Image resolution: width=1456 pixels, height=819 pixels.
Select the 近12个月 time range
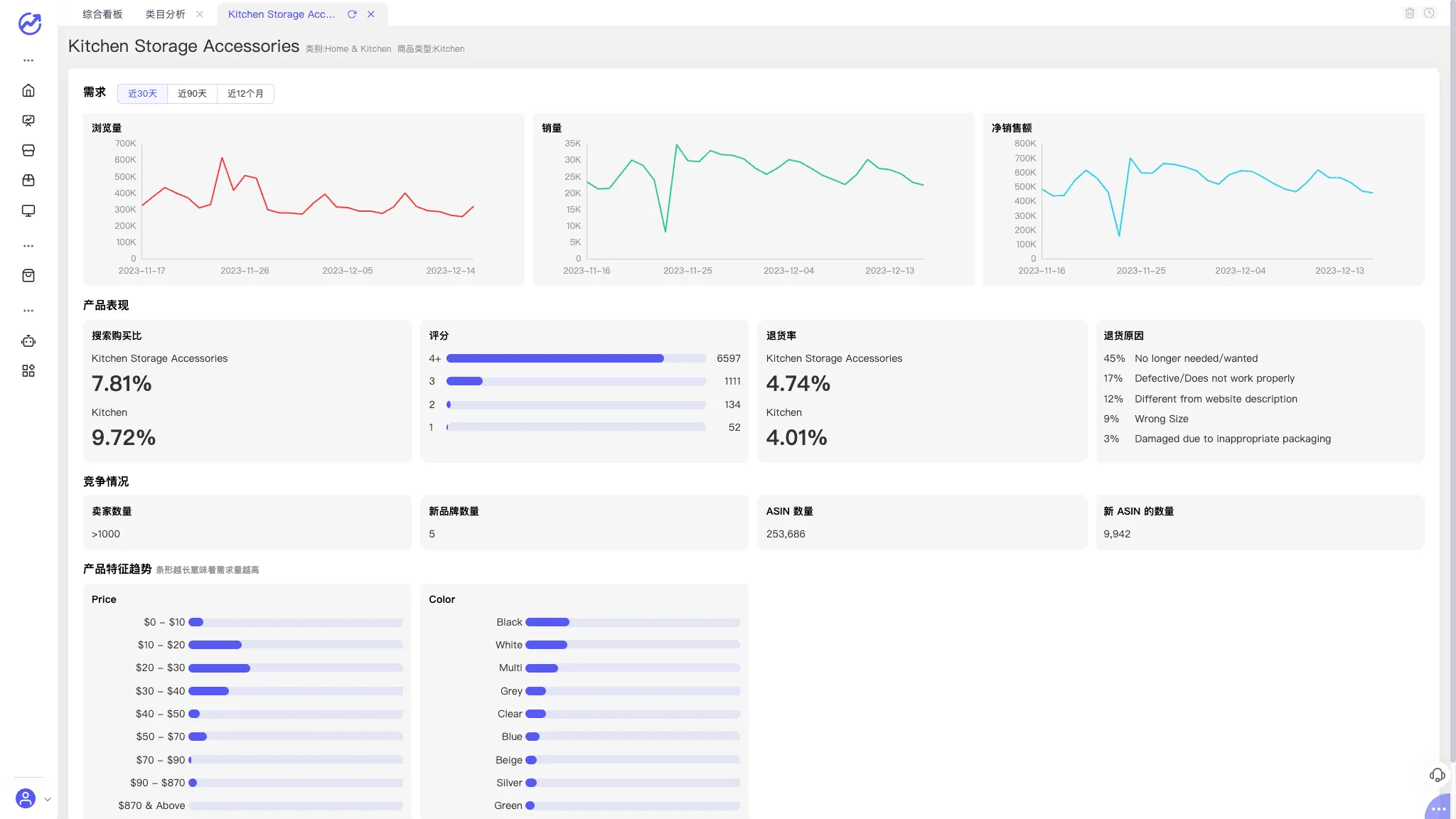pyautogui.click(x=245, y=94)
